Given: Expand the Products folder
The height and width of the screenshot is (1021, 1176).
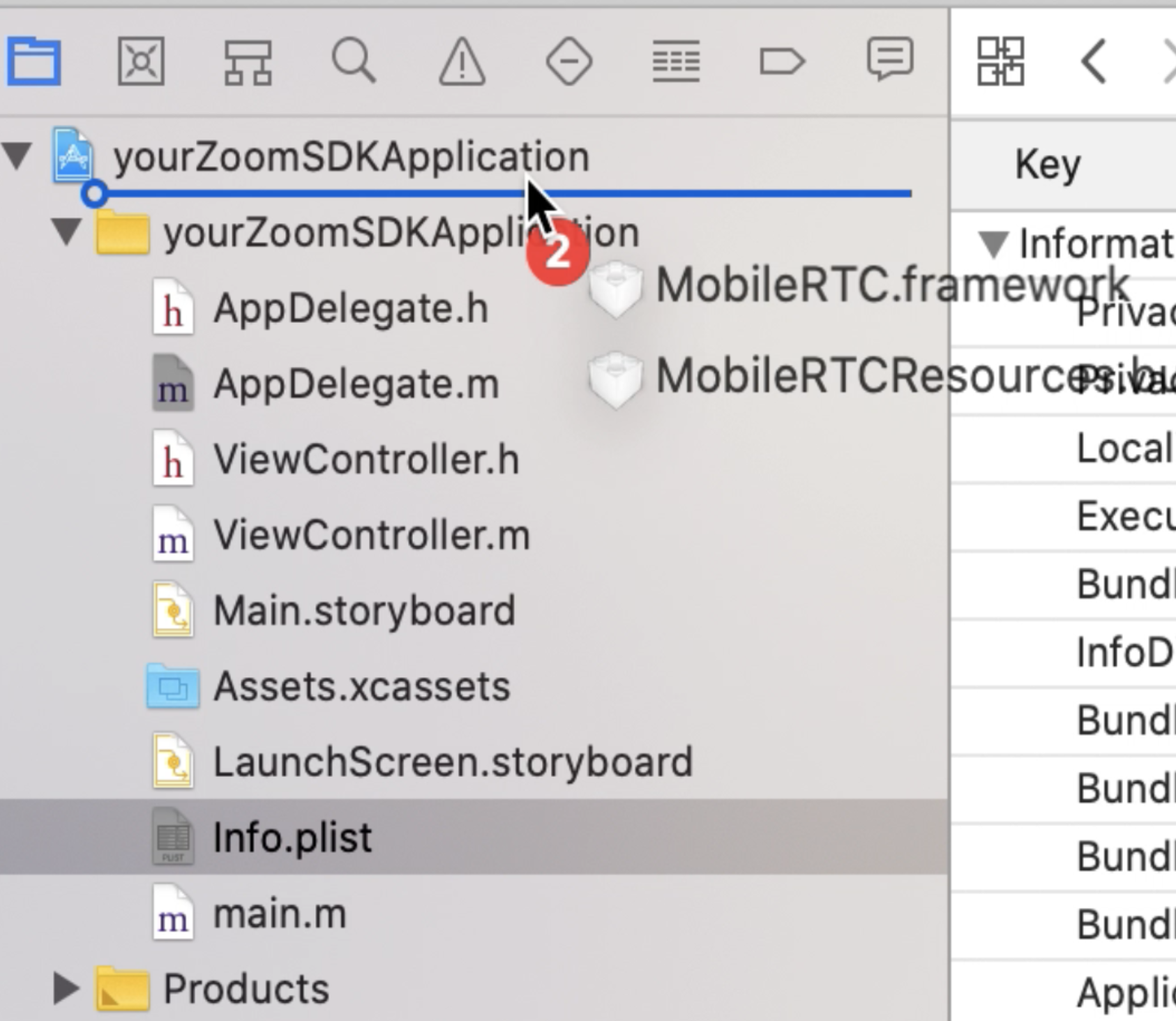Looking at the screenshot, I should coord(65,985).
